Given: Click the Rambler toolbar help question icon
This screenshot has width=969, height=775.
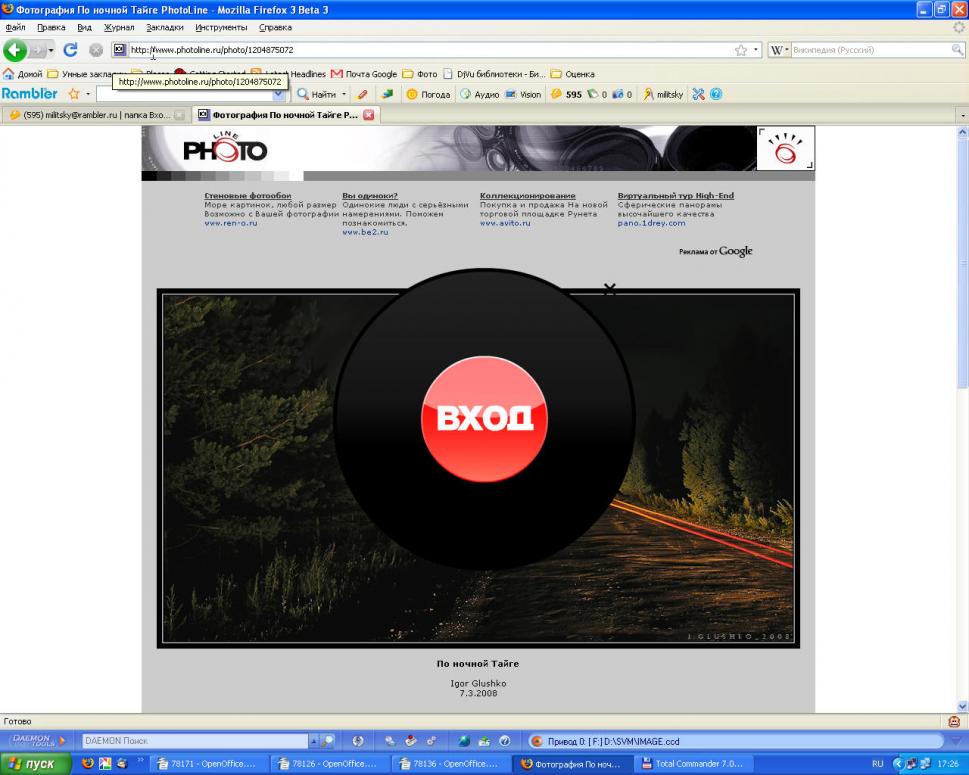Looking at the screenshot, I should pyautogui.click(x=716, y=94).
